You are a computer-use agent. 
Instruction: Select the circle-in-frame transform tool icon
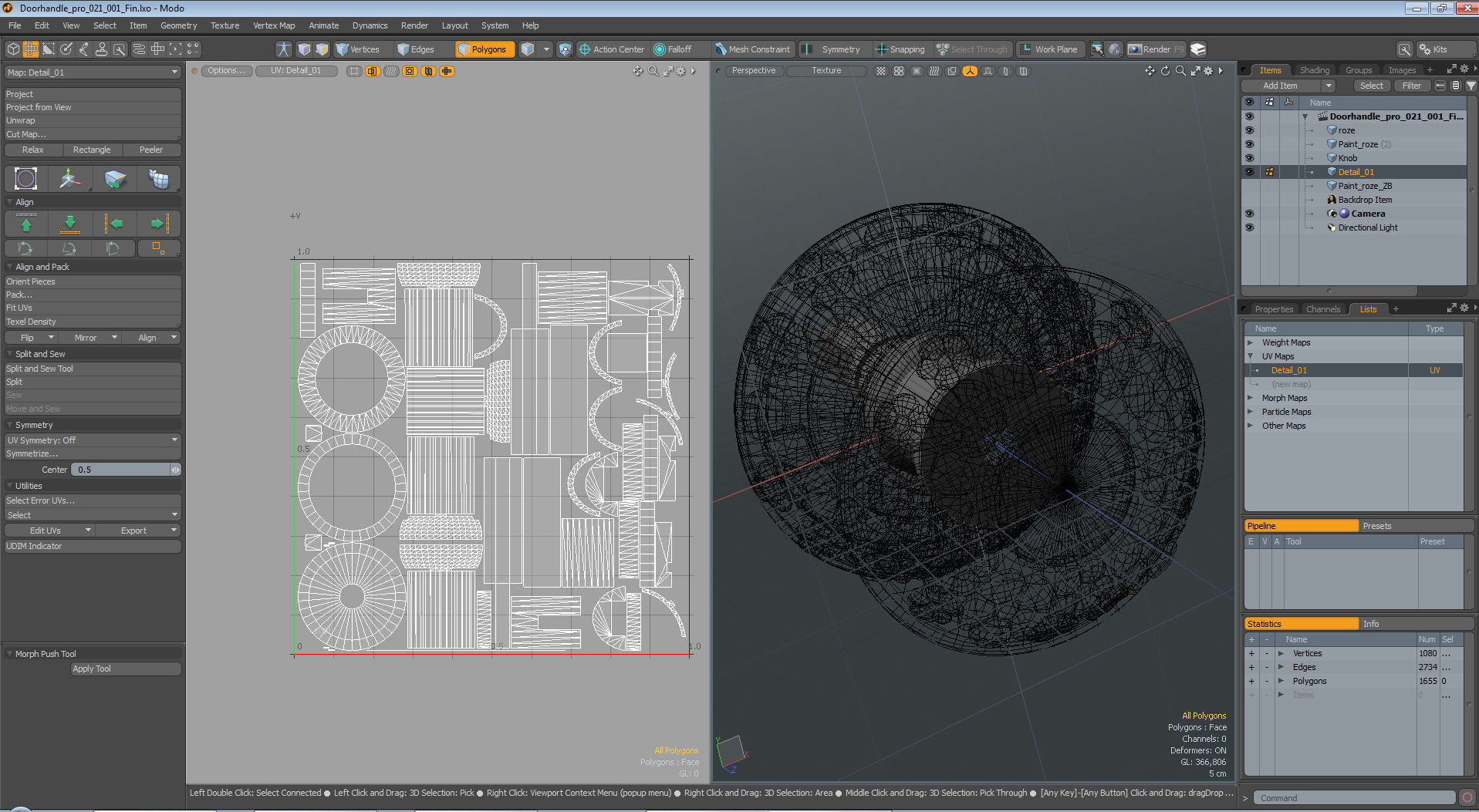25,179
